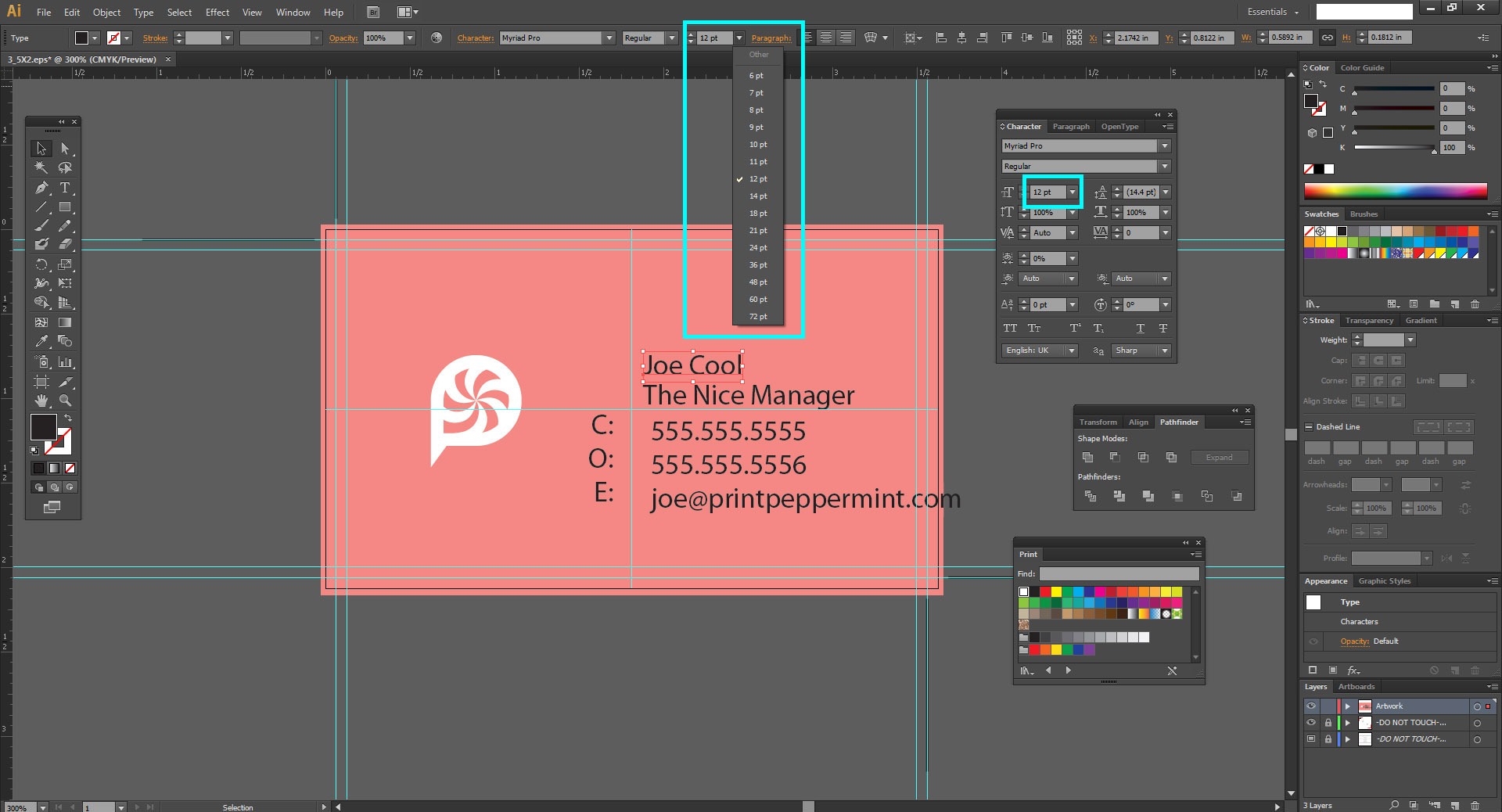
Task: Open the Effect menu
Action: point(217,13)
